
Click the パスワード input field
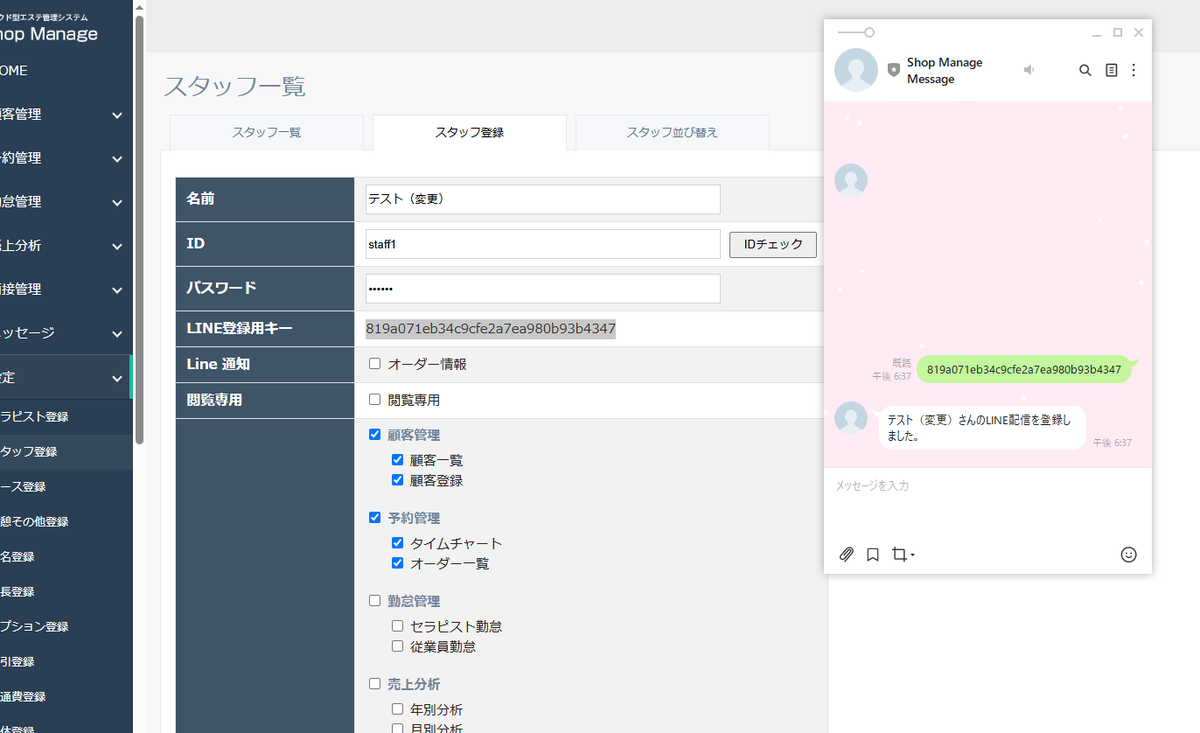click(543, 288)
